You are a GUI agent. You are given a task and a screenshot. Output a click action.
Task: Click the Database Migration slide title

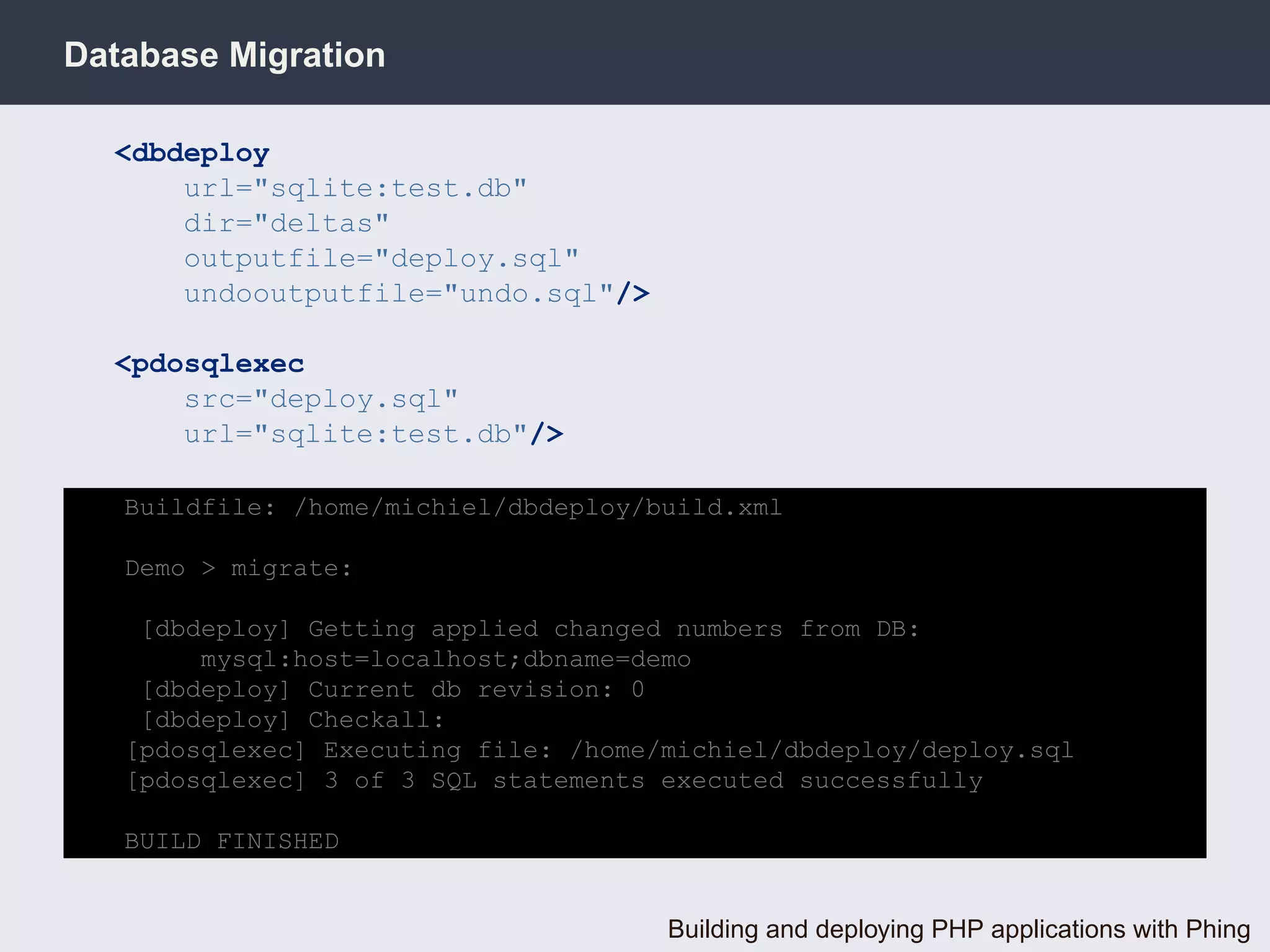click(224, 55)
